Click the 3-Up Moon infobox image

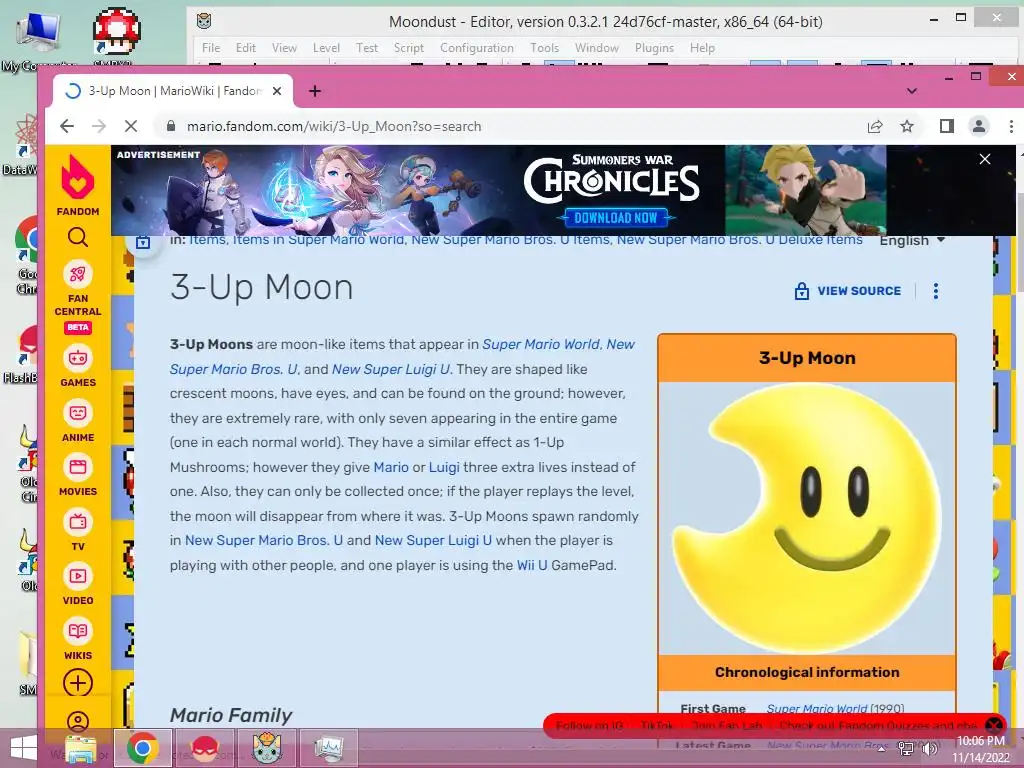point(807,519)
